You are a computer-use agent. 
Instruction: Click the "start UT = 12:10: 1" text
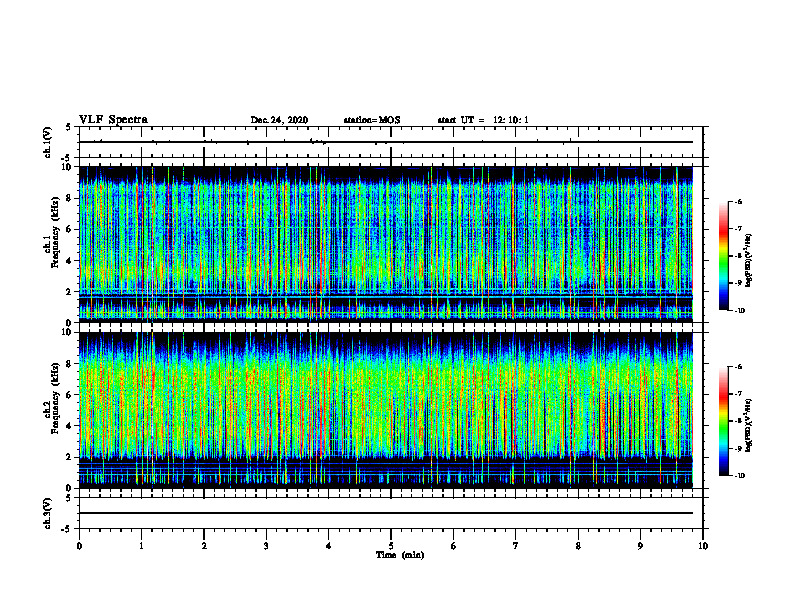click(483, 120)
